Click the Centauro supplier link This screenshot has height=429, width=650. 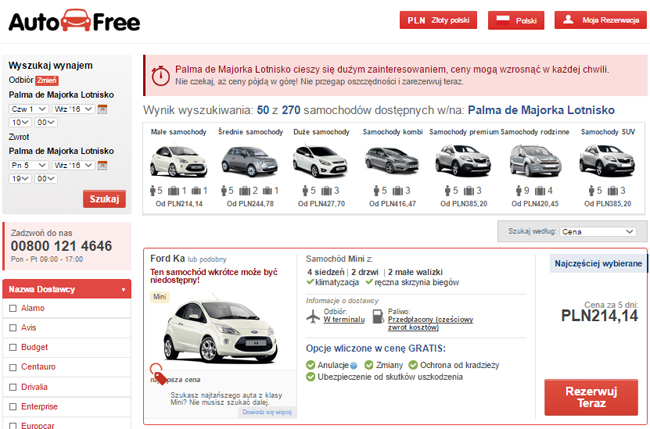38,367
